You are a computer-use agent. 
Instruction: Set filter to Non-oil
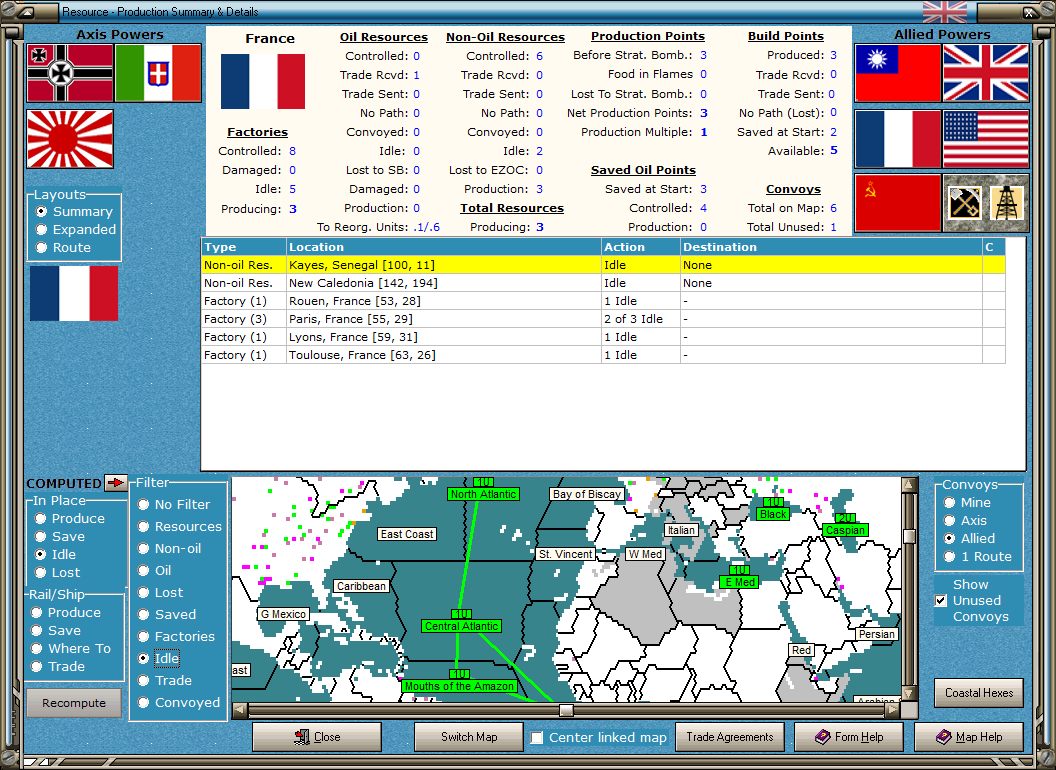[170, 549]
